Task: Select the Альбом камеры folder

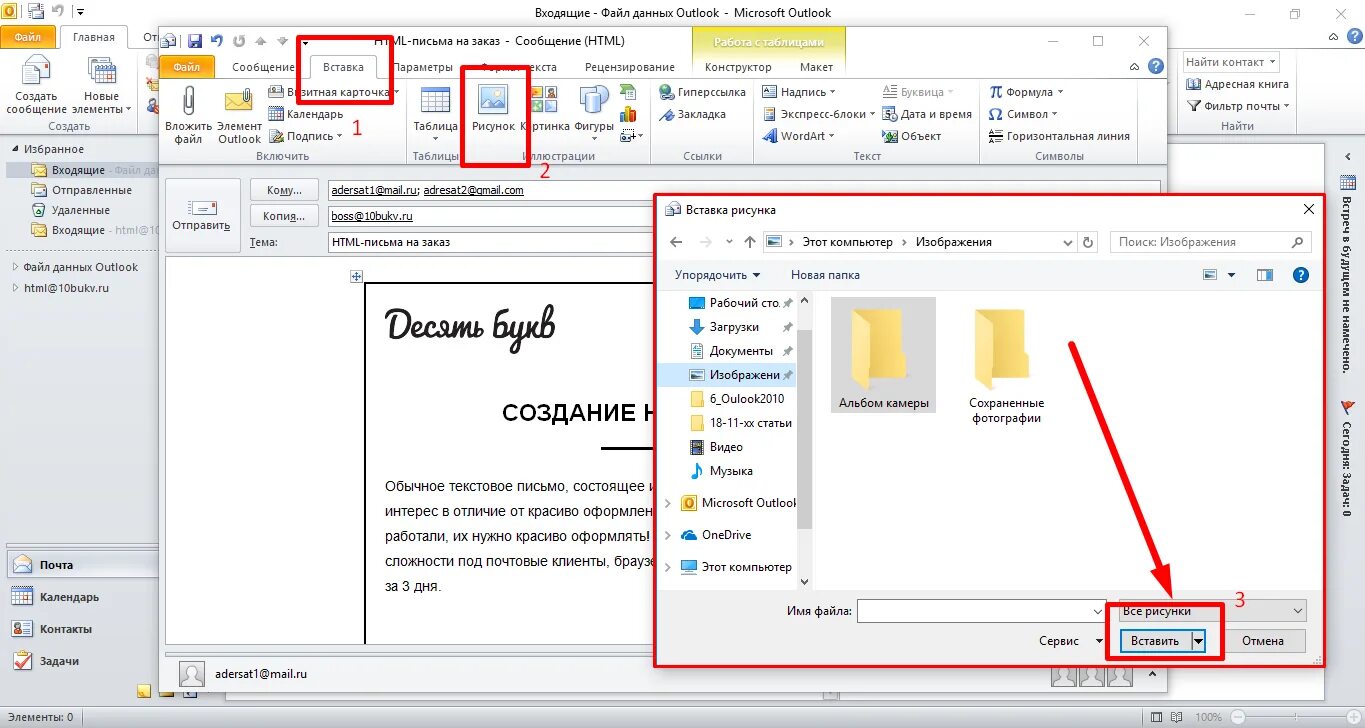Action: 884,355
